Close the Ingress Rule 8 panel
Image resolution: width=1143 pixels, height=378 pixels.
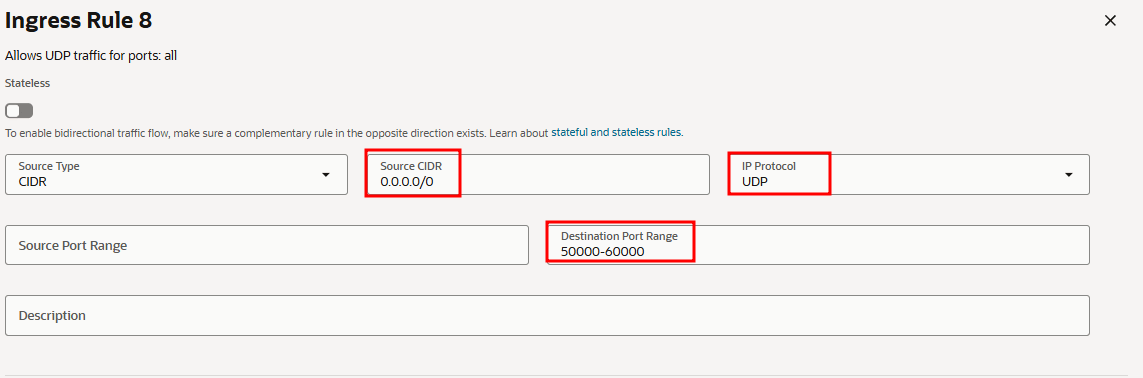(x=1110, y=20)
